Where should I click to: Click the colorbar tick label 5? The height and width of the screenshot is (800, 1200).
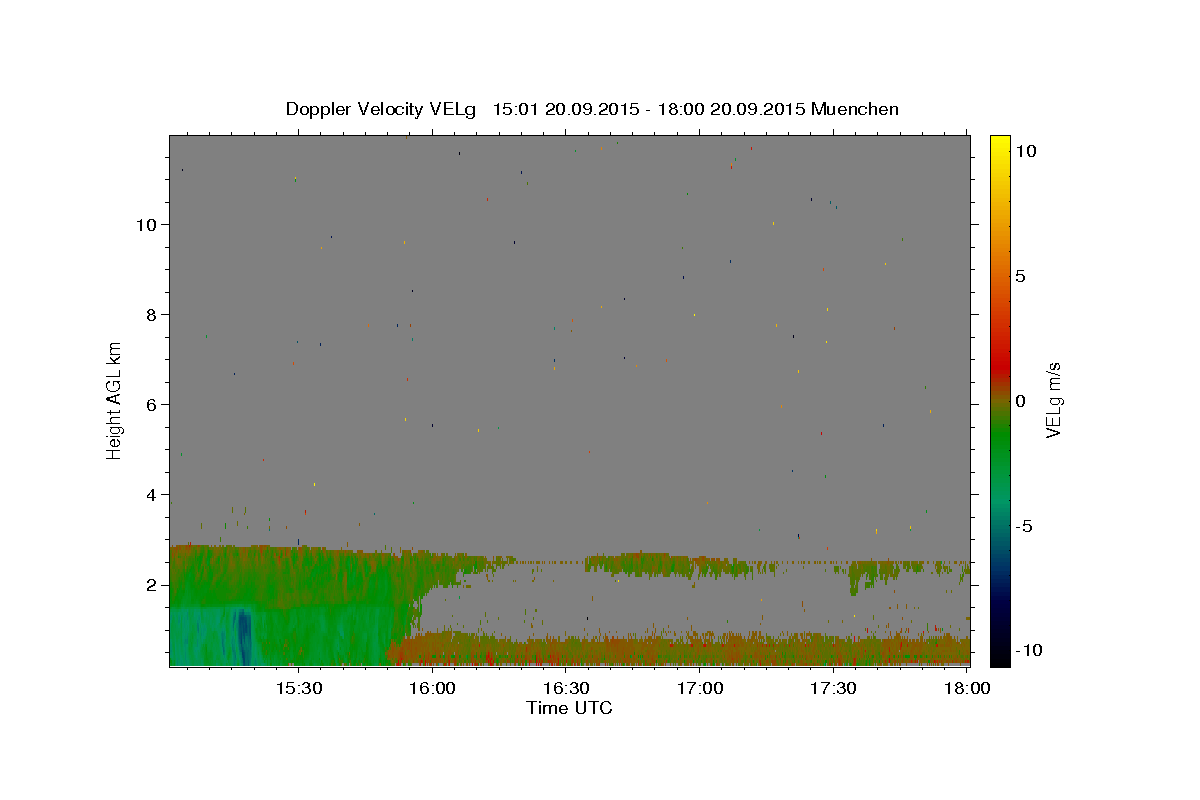[1020, 275]
